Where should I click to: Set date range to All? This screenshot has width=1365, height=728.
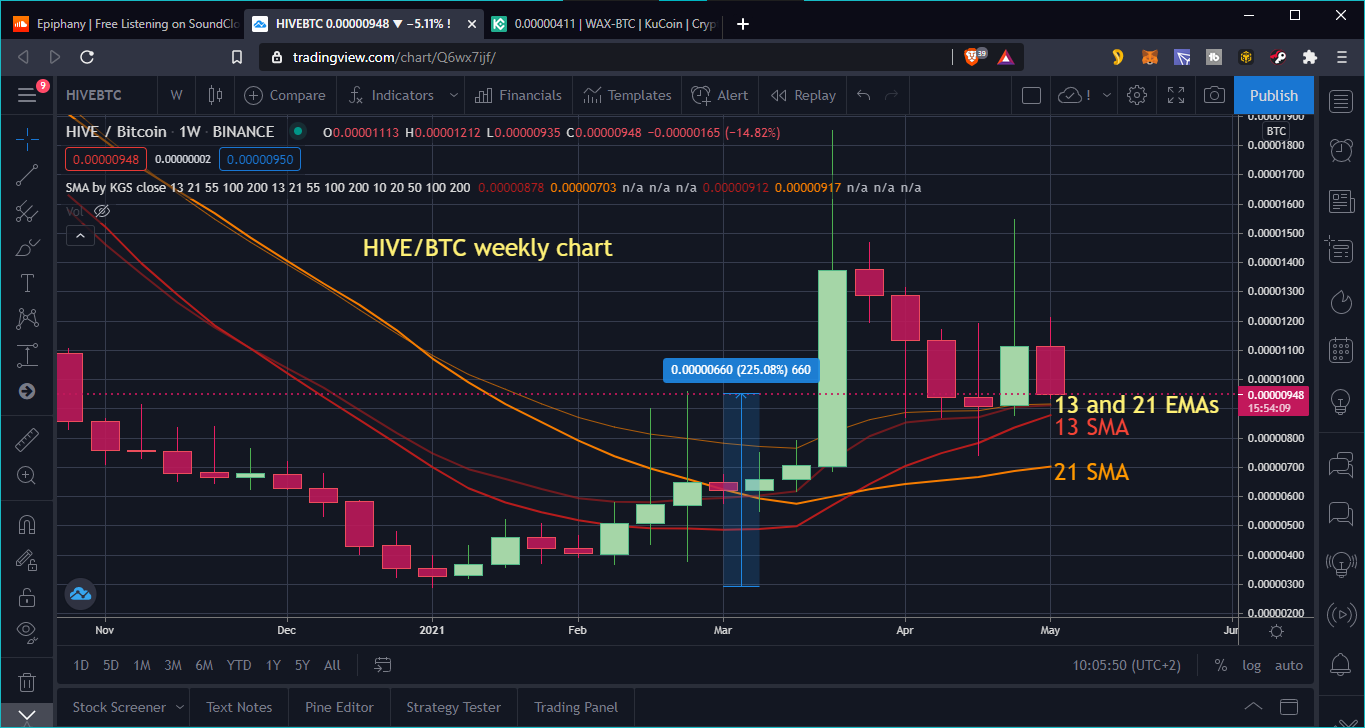point(332,665)
